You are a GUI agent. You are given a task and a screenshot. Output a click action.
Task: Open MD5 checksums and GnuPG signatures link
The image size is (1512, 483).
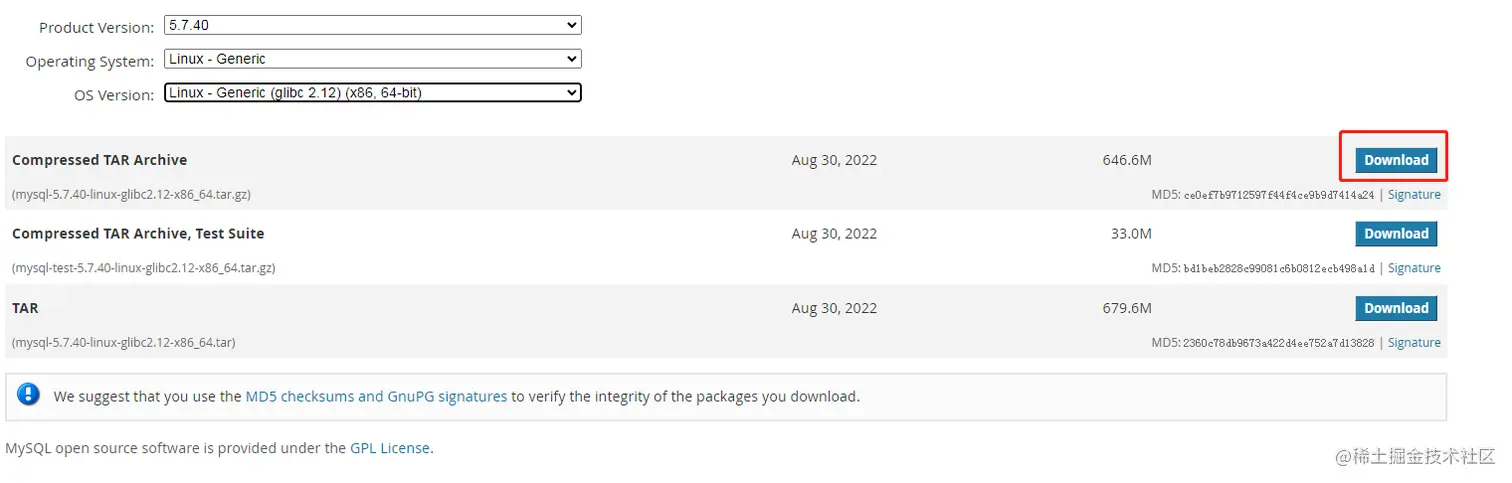click(376, 396)
